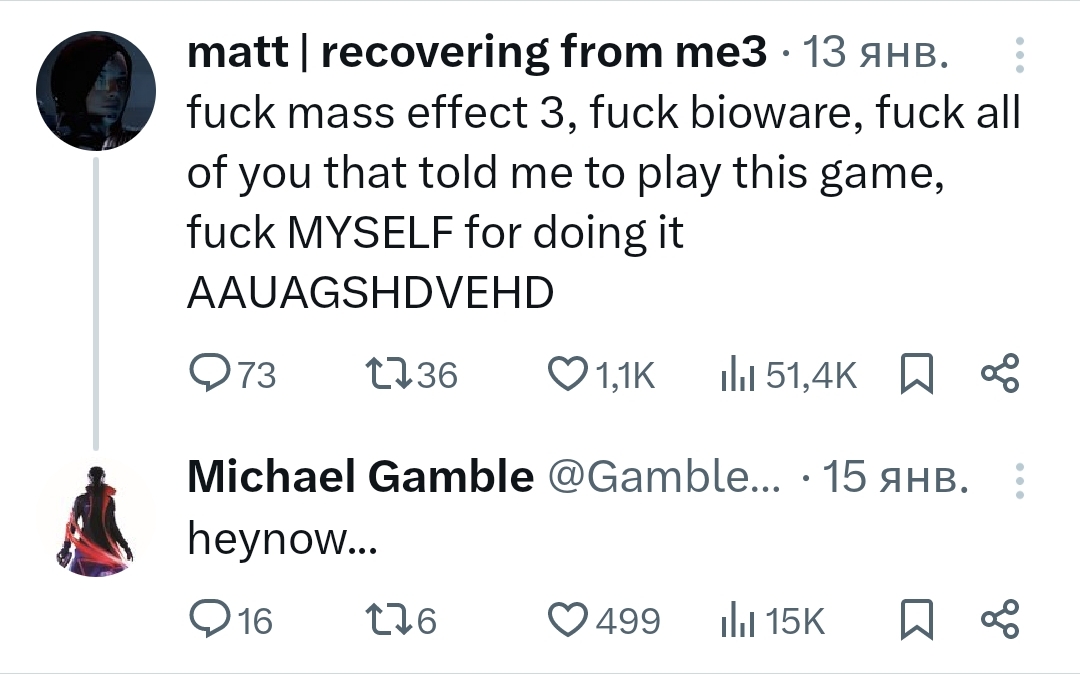
Task: Retweet matt's tweet with 36 retweets
Action: pyautogui.click(x=411, y=375)
